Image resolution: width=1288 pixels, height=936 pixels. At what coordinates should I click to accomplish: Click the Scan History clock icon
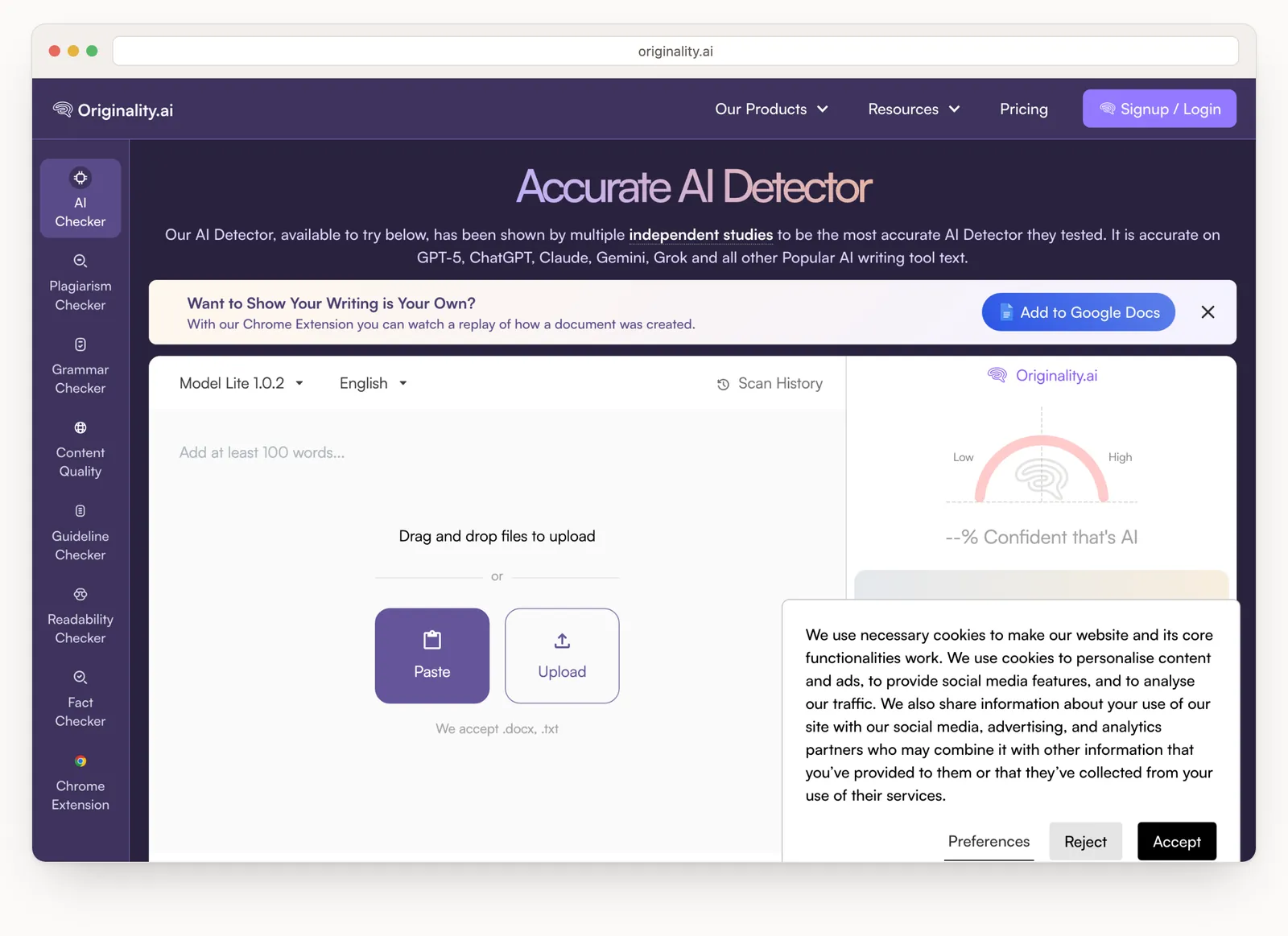(723, 384)
